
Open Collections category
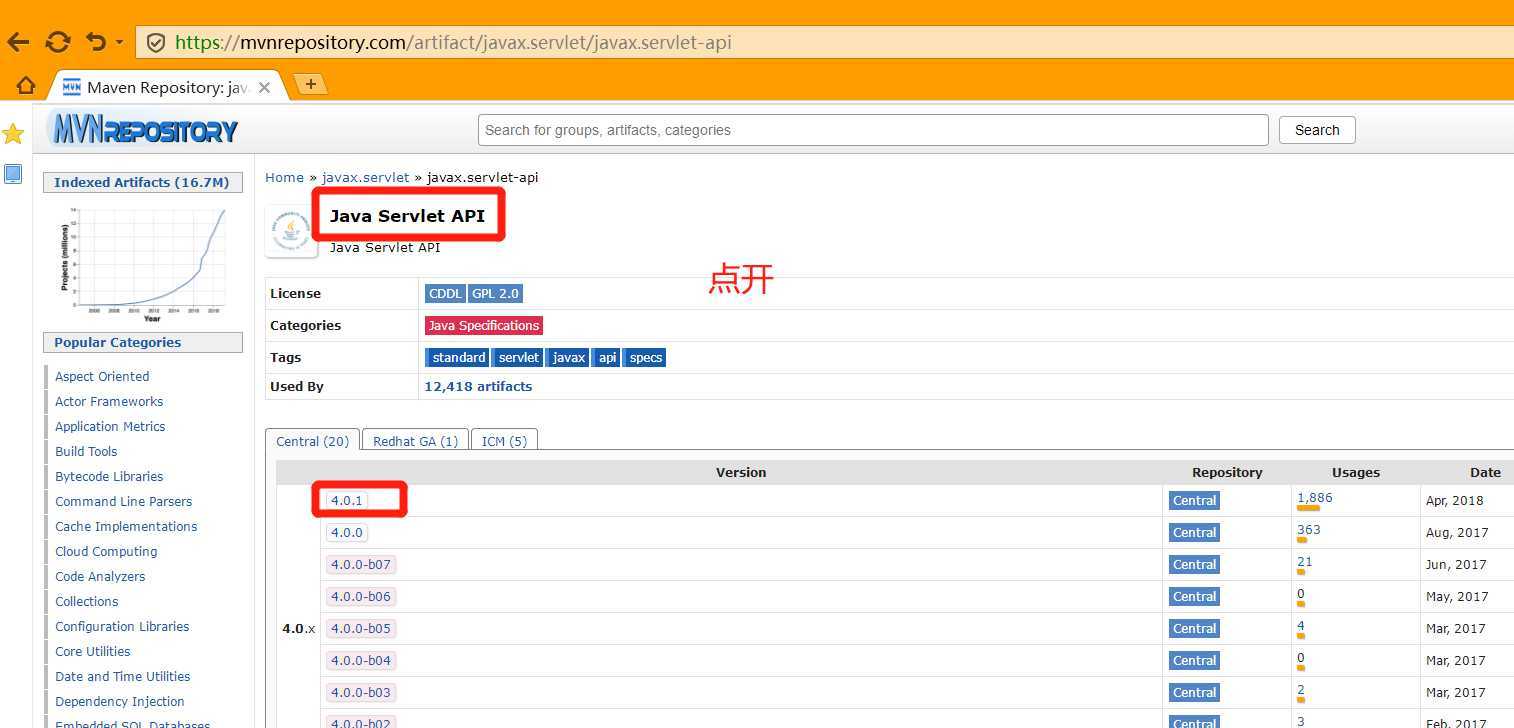tap(87, 602)
